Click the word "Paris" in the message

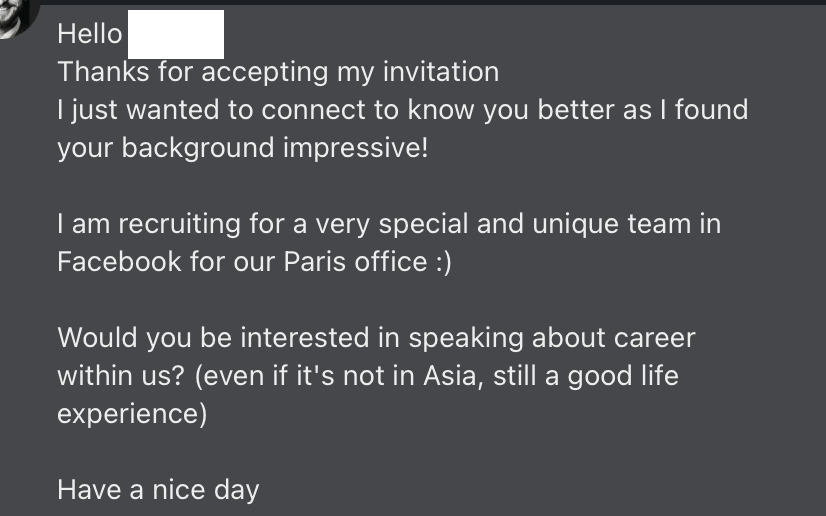click(x=314, y=262)
